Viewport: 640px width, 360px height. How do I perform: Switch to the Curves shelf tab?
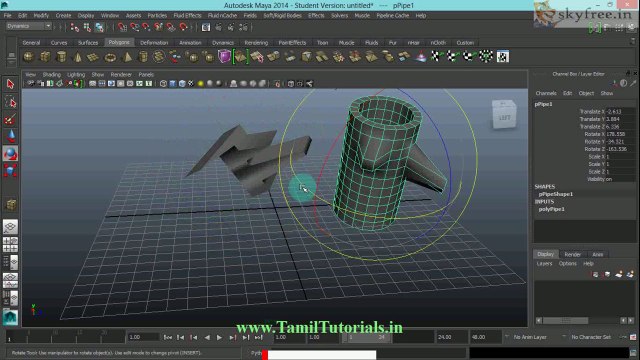click(59, 42)
